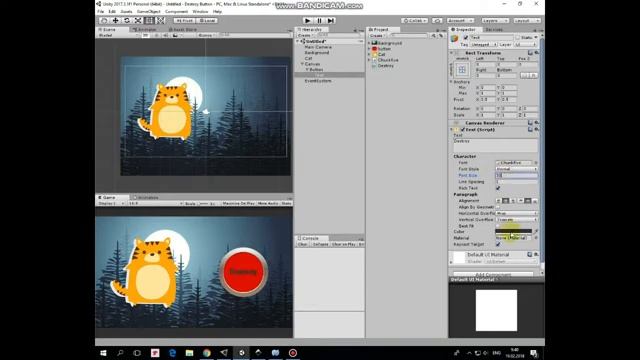Toggle scene lighting in the Scene view
The width and height of the screenshot is (640, 360).
(x=156, y=36)
